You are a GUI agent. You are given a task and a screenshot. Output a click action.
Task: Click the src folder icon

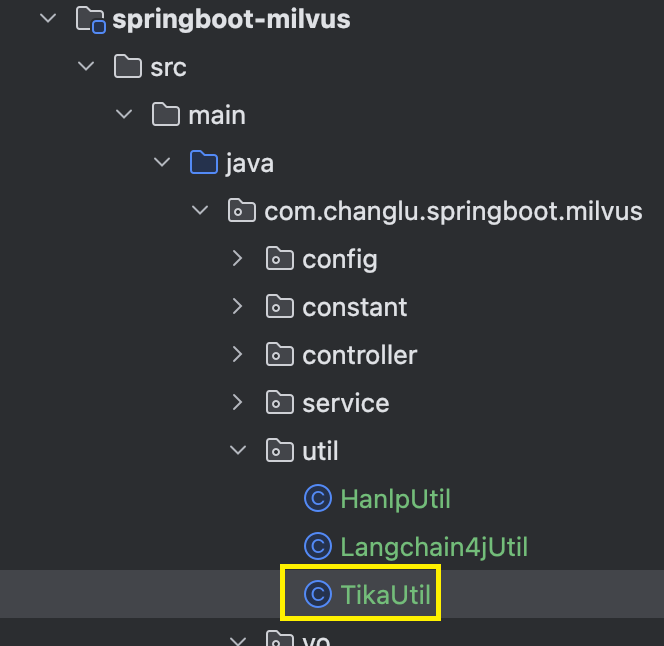pyautogui.click(x=127, y=67)
